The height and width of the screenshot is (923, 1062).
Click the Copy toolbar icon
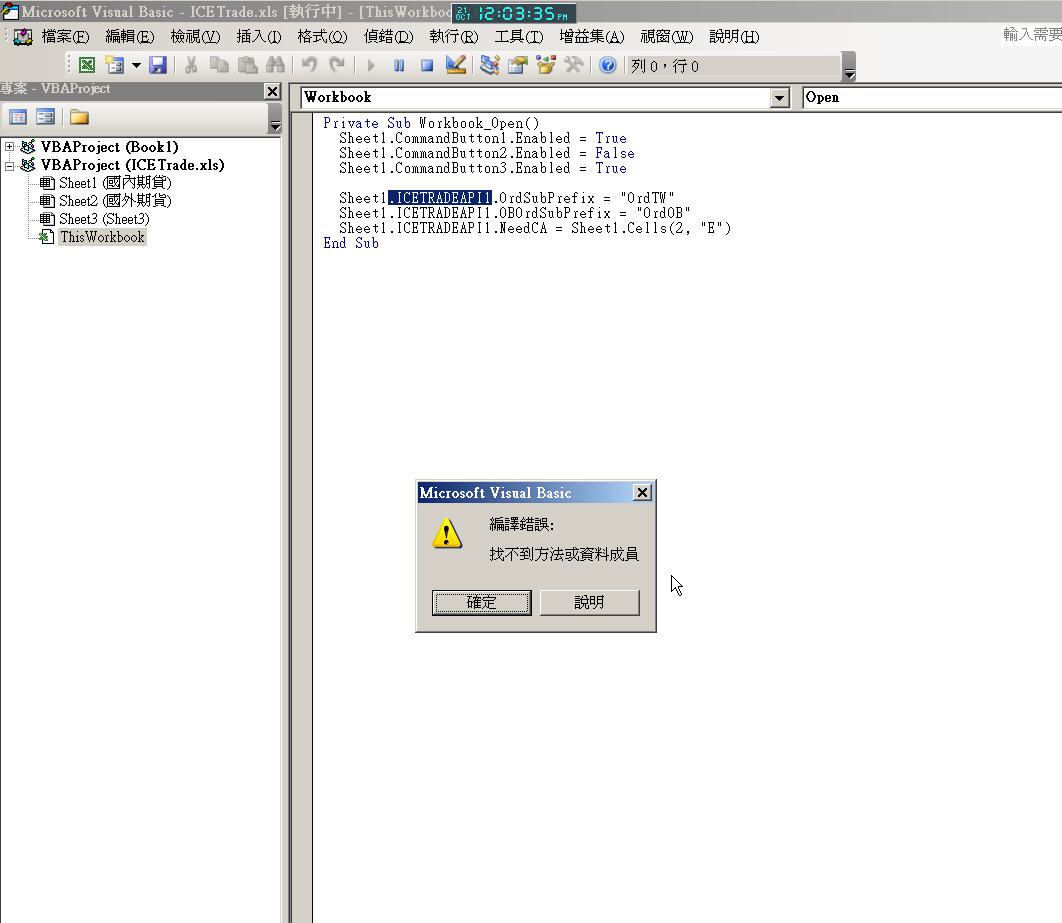(x=219, y=65)
